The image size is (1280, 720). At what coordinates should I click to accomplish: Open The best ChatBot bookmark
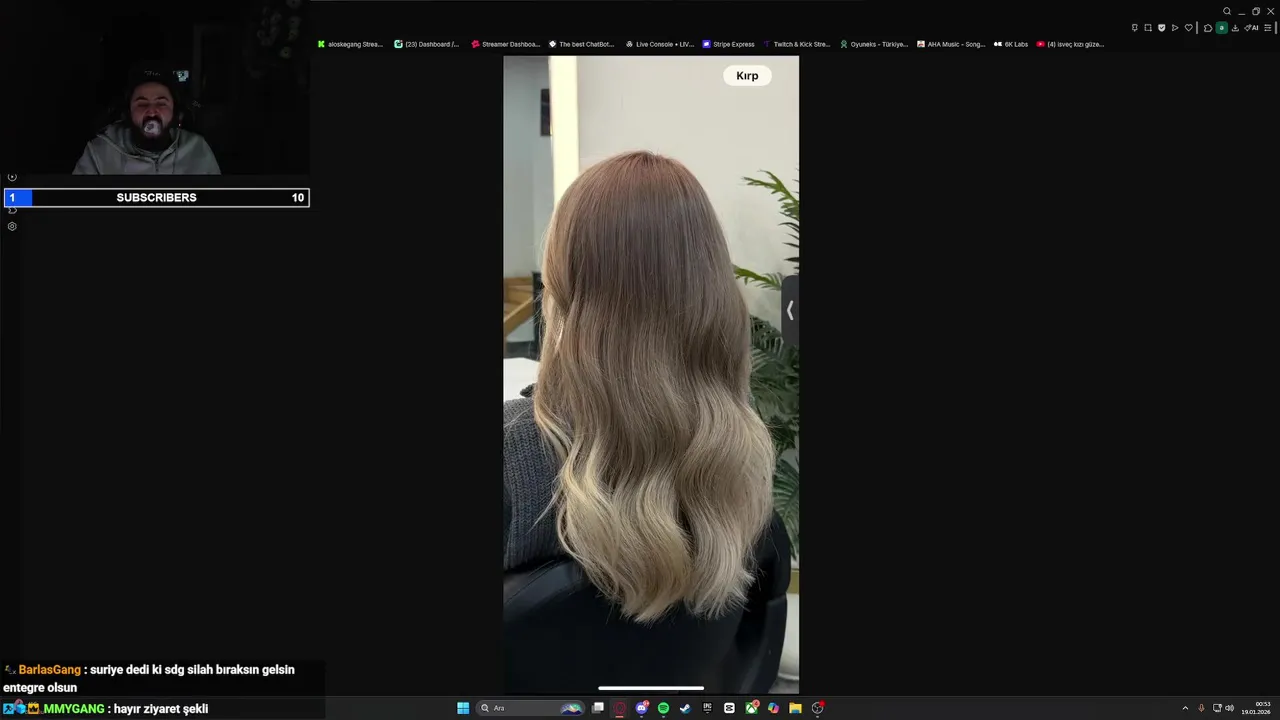582,44
